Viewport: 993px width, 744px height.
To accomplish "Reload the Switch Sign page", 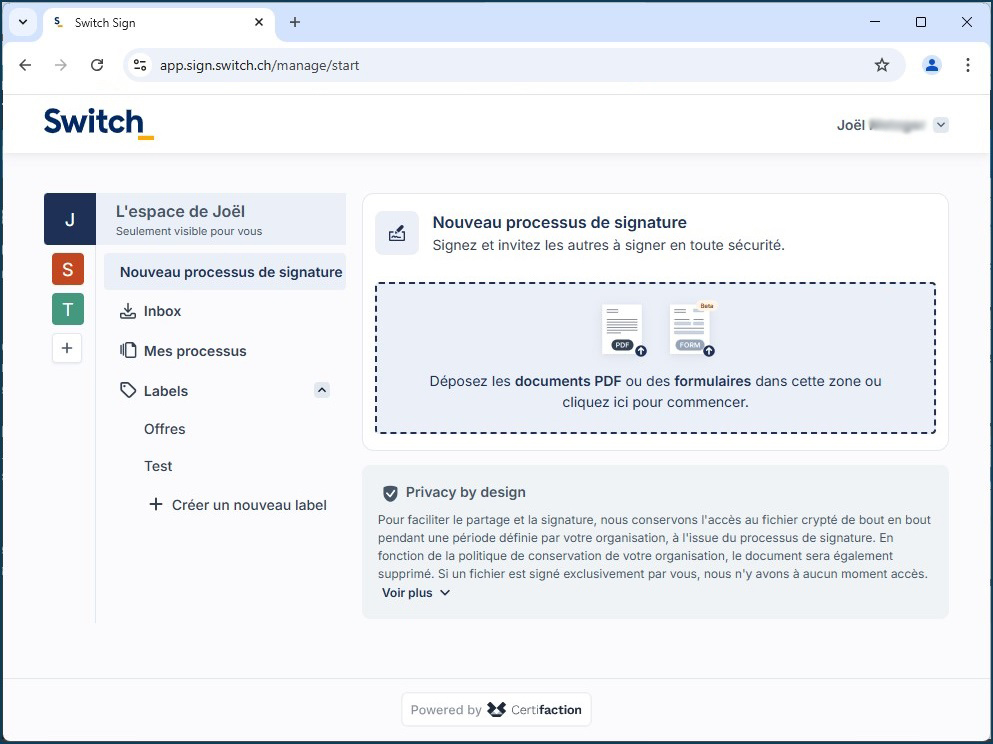I will click(97, 65).
